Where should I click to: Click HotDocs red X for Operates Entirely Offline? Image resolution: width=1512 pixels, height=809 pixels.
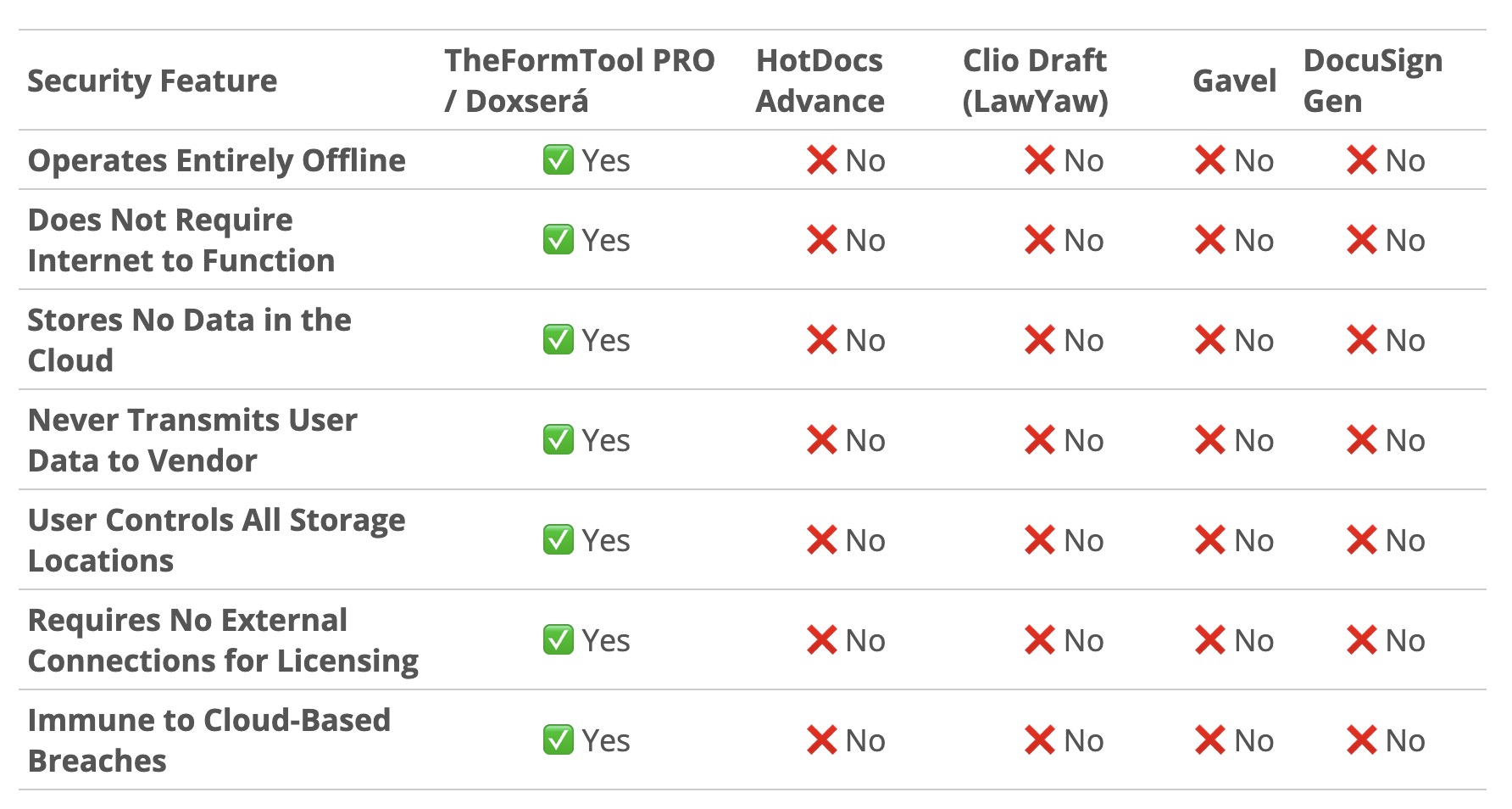[821, 160]
